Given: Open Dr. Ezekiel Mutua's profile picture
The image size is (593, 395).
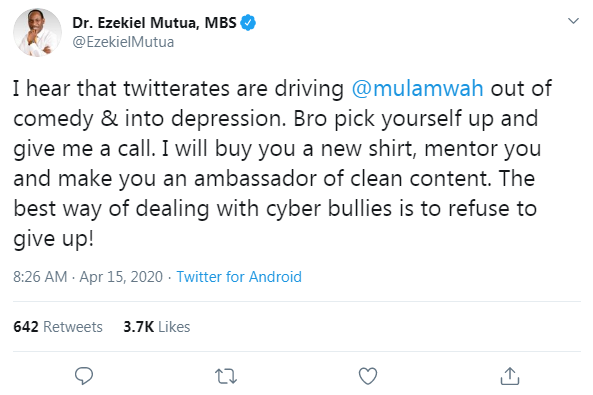Looking at the screenshot, I should (x=37, y=33).
